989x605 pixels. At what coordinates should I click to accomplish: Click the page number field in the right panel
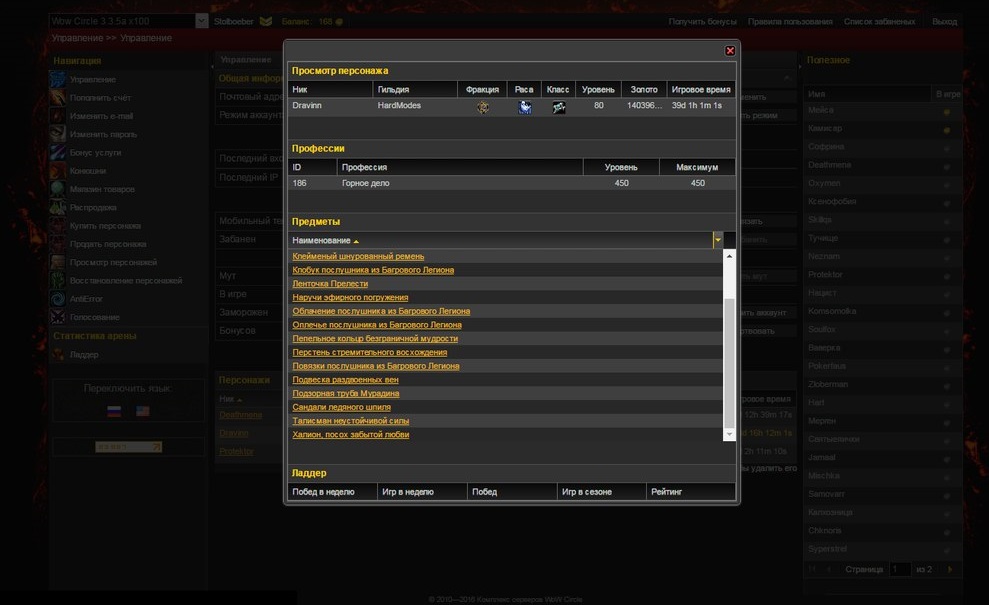[900, 569]
